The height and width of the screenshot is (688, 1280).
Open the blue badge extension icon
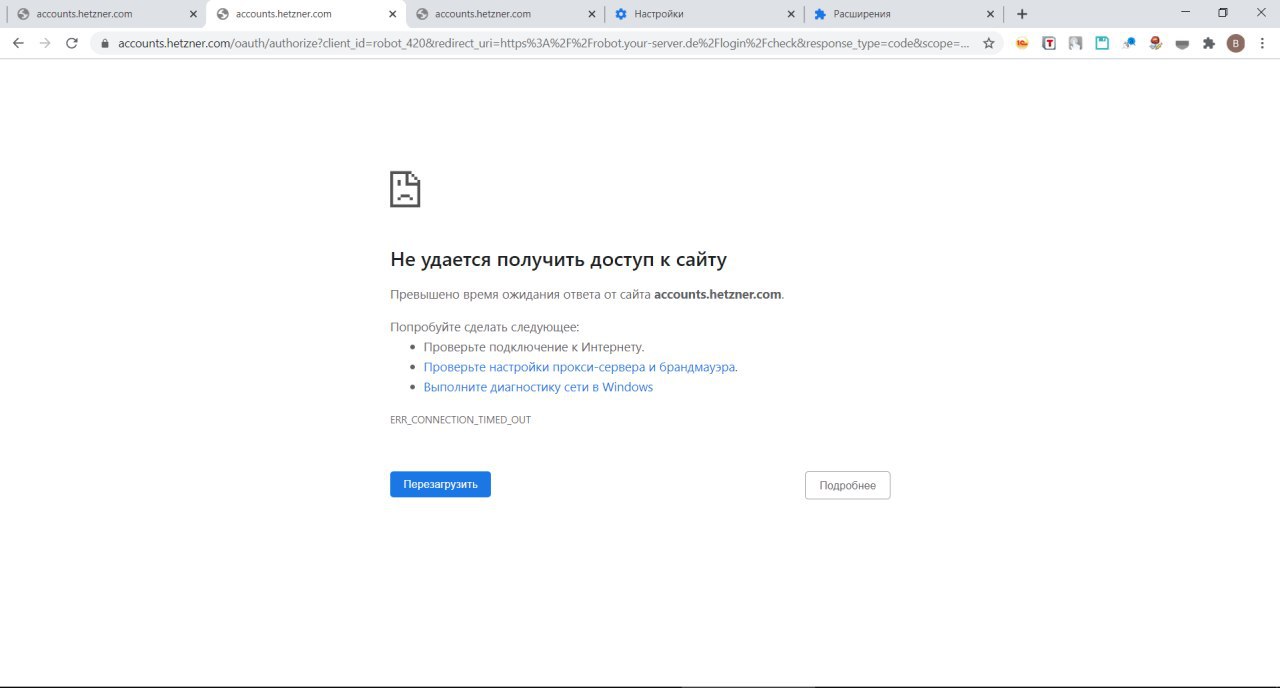1129,43
